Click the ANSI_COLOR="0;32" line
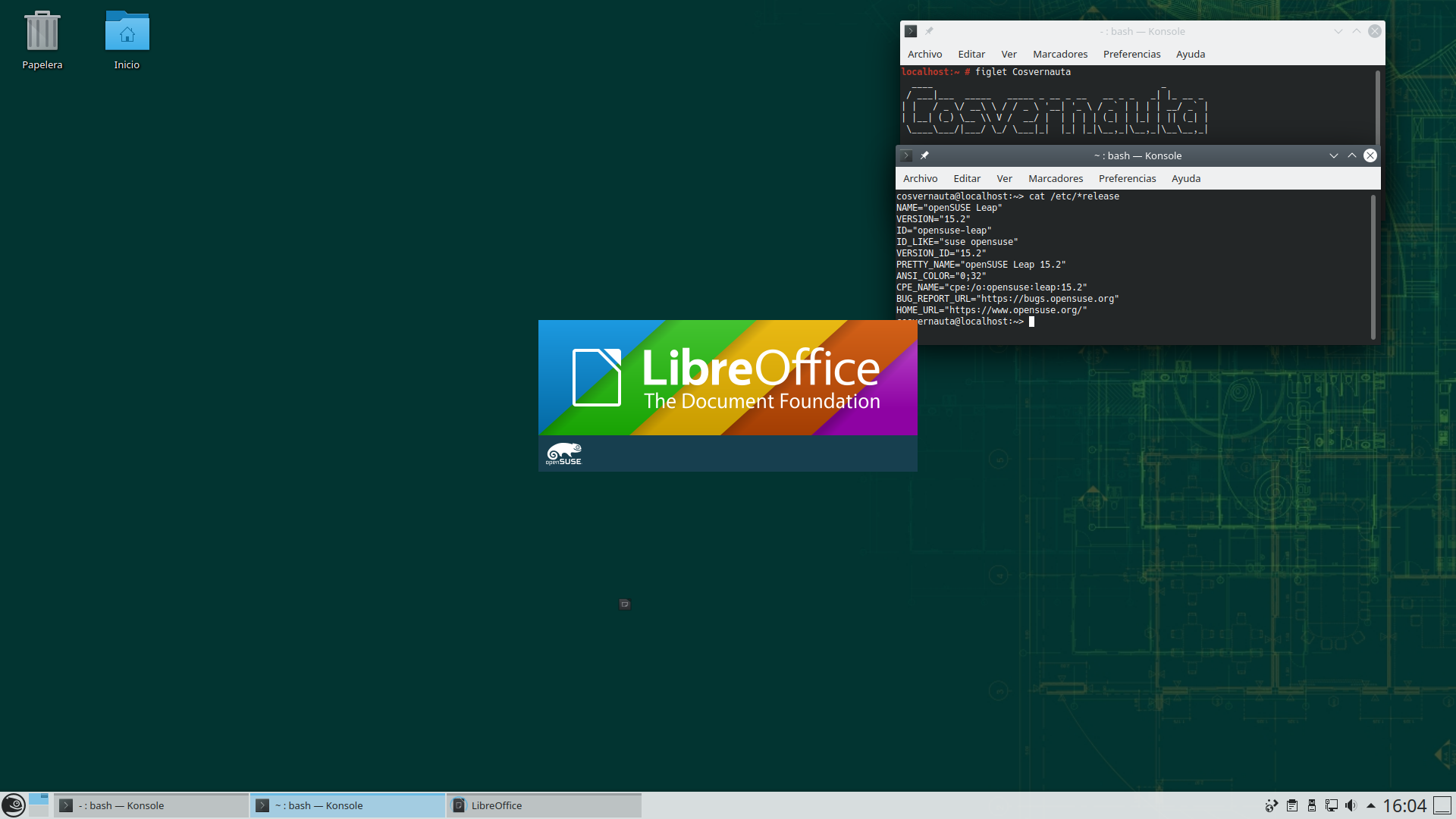 click(x=941, y=276)
